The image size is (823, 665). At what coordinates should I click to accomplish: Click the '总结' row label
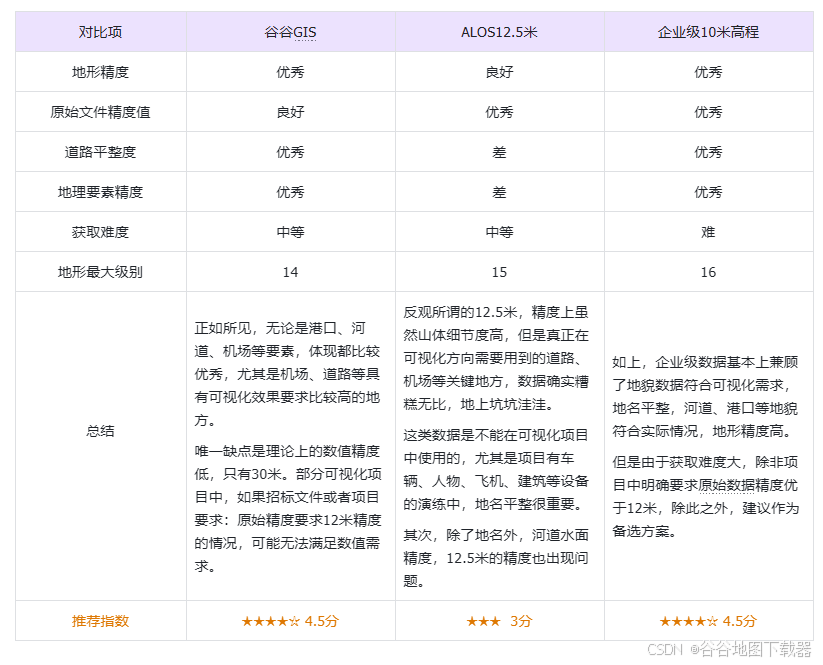point(100,431)
